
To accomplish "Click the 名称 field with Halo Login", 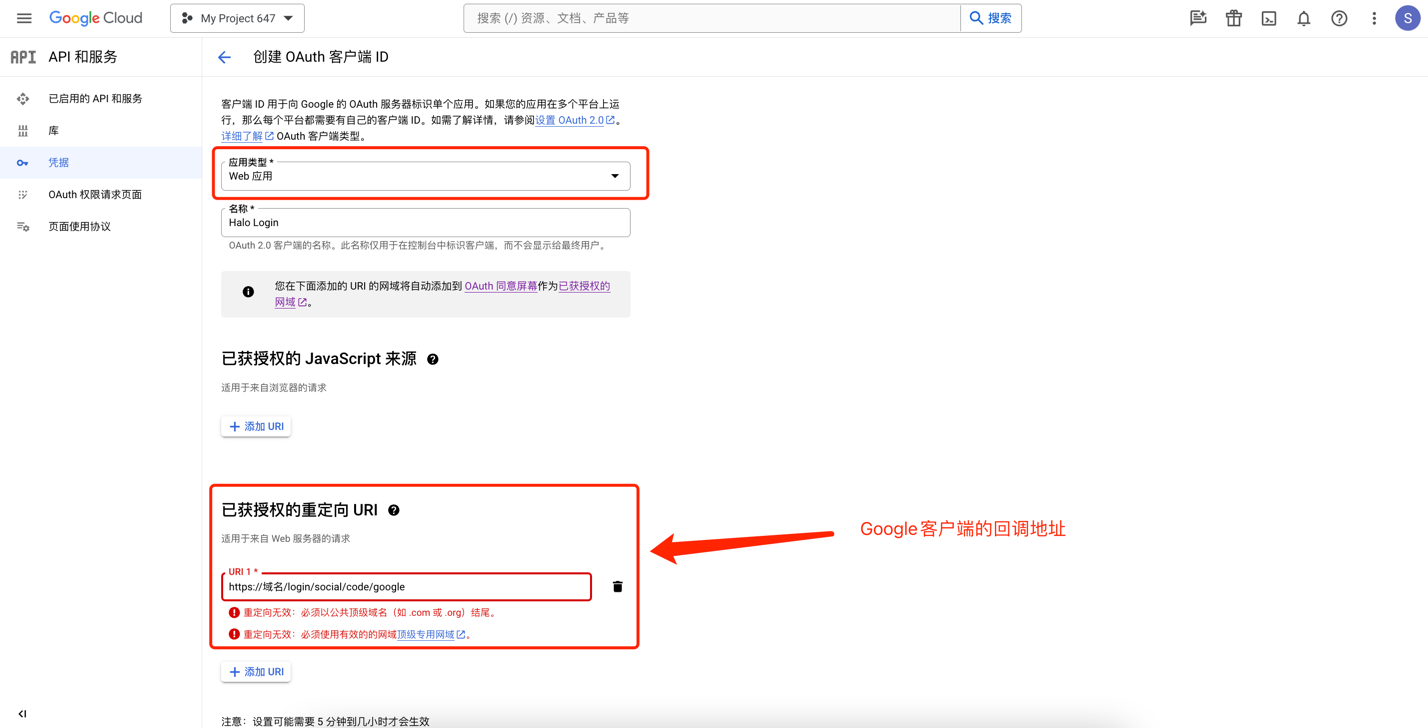I will 426,223.
